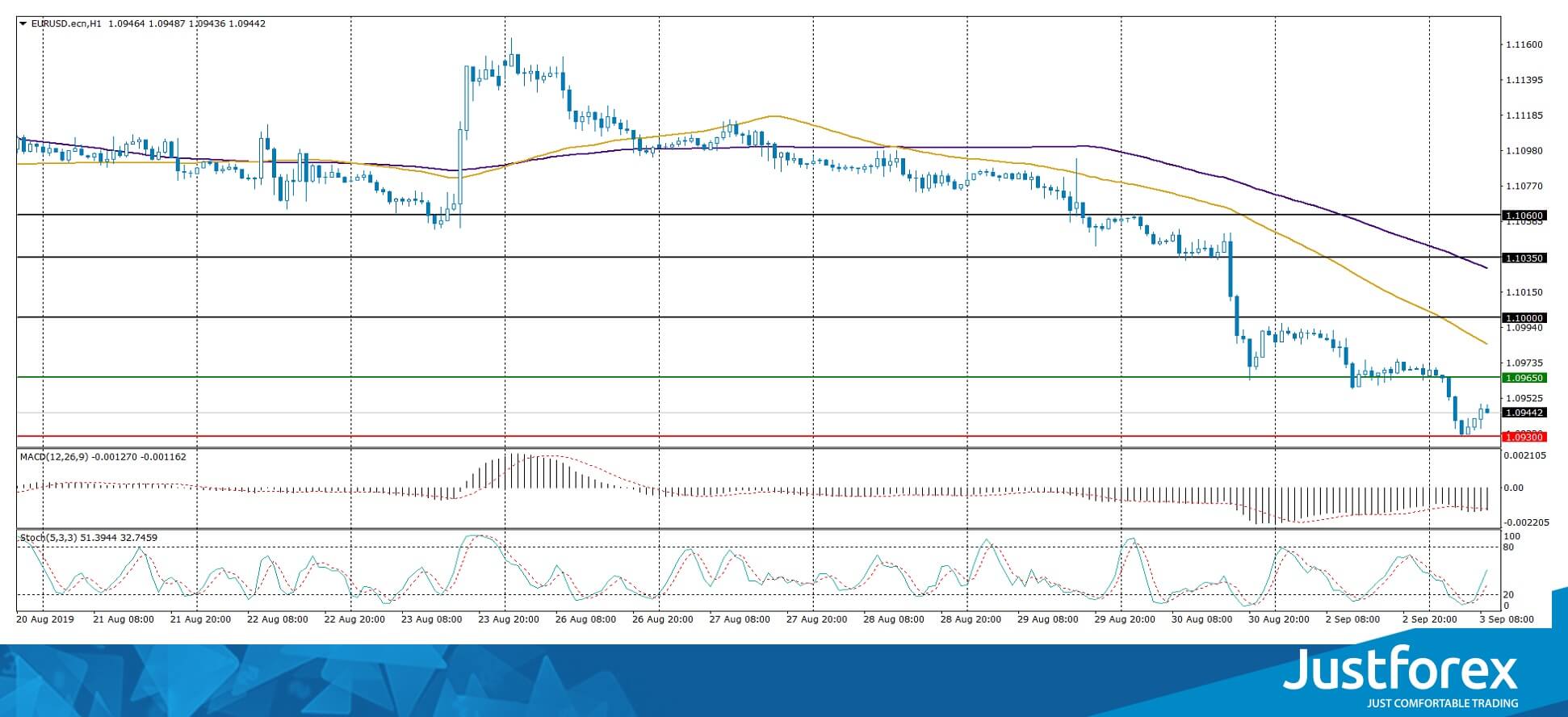
Task: Click the 28 Aug 08:00 time label
Action: [894, 619]
